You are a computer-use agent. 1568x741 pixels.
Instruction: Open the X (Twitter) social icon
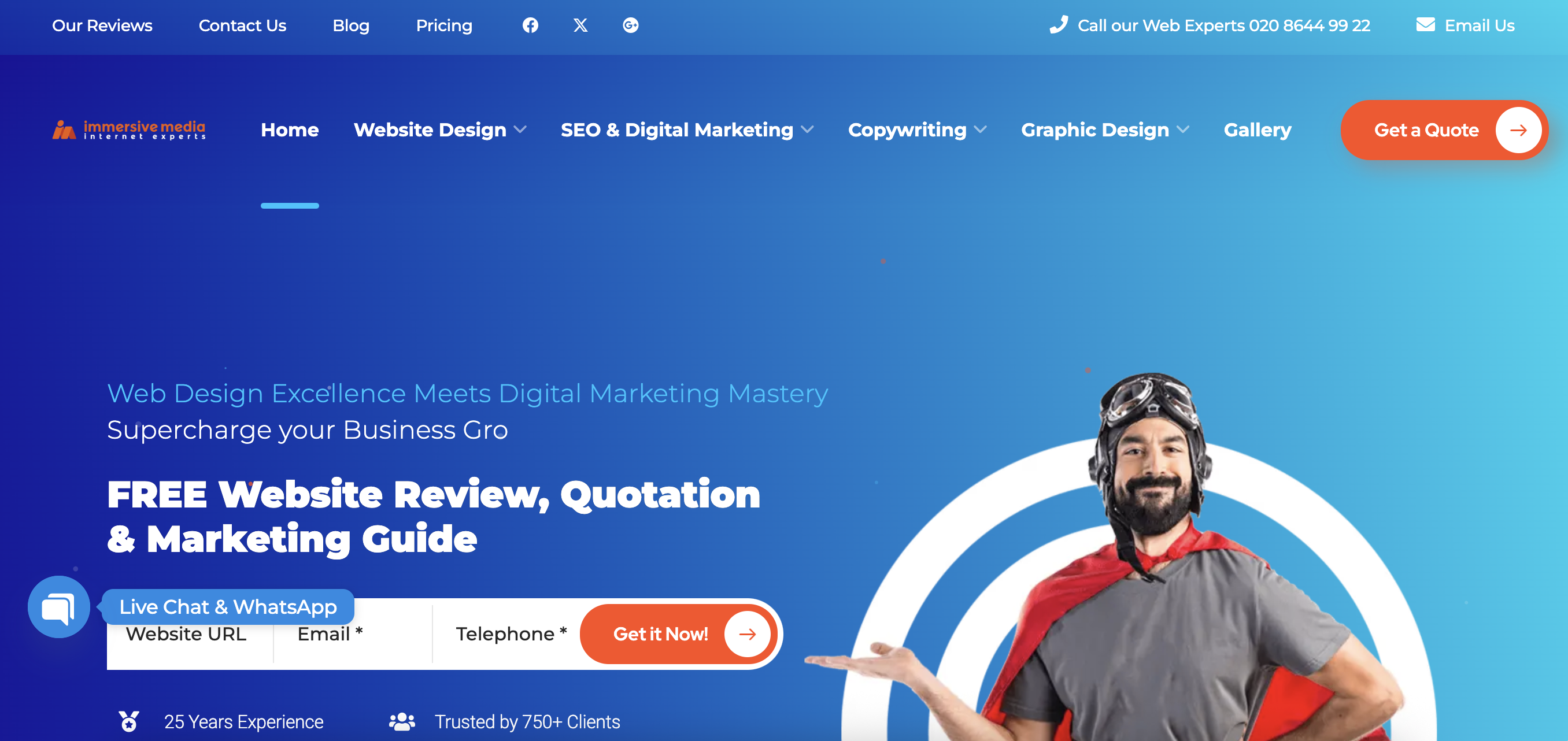click(x=580, y=25)
